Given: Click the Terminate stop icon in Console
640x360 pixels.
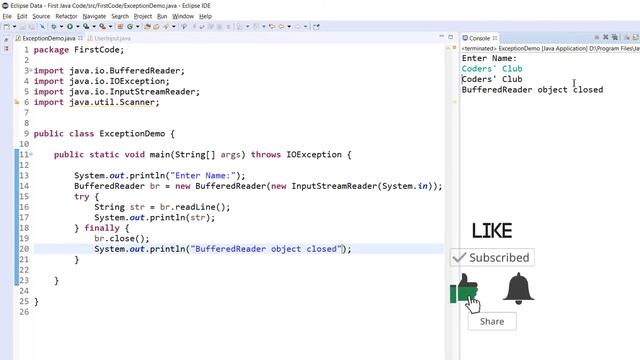Looking at the screenshot, I should pyautogui.click(x=596, y=38).
